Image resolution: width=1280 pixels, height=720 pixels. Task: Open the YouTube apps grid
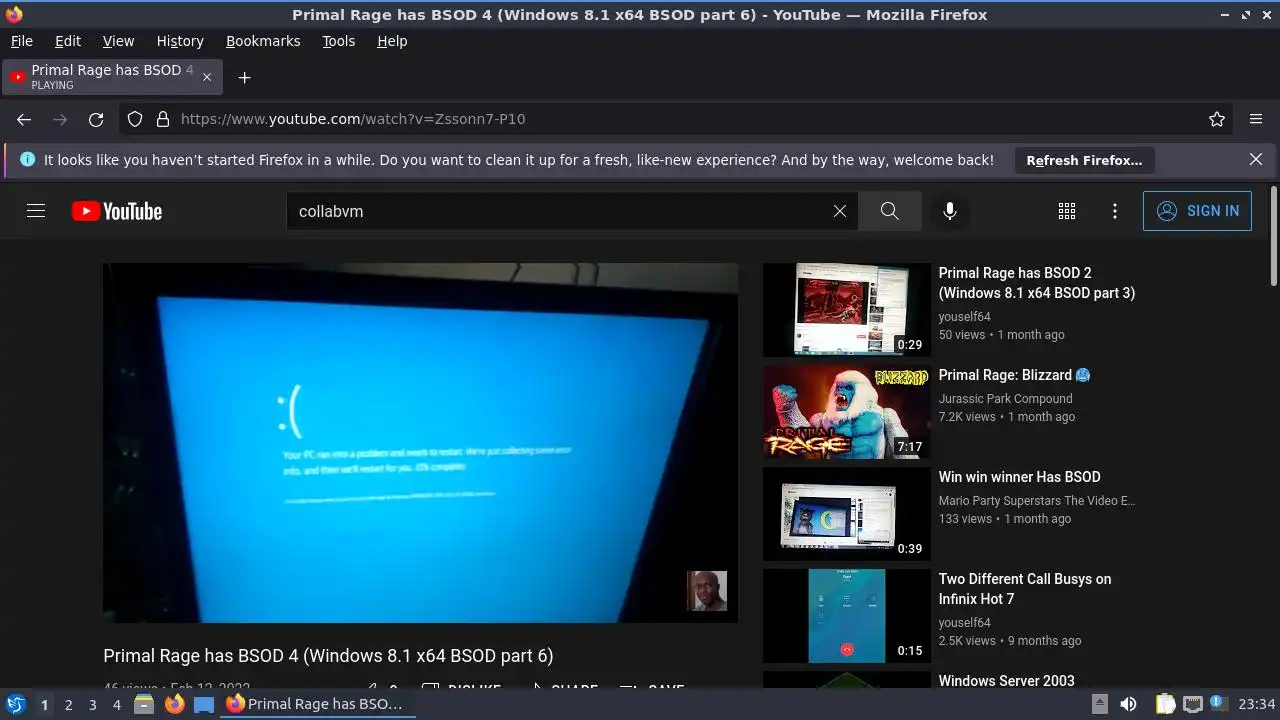(x=1067, y=211)
